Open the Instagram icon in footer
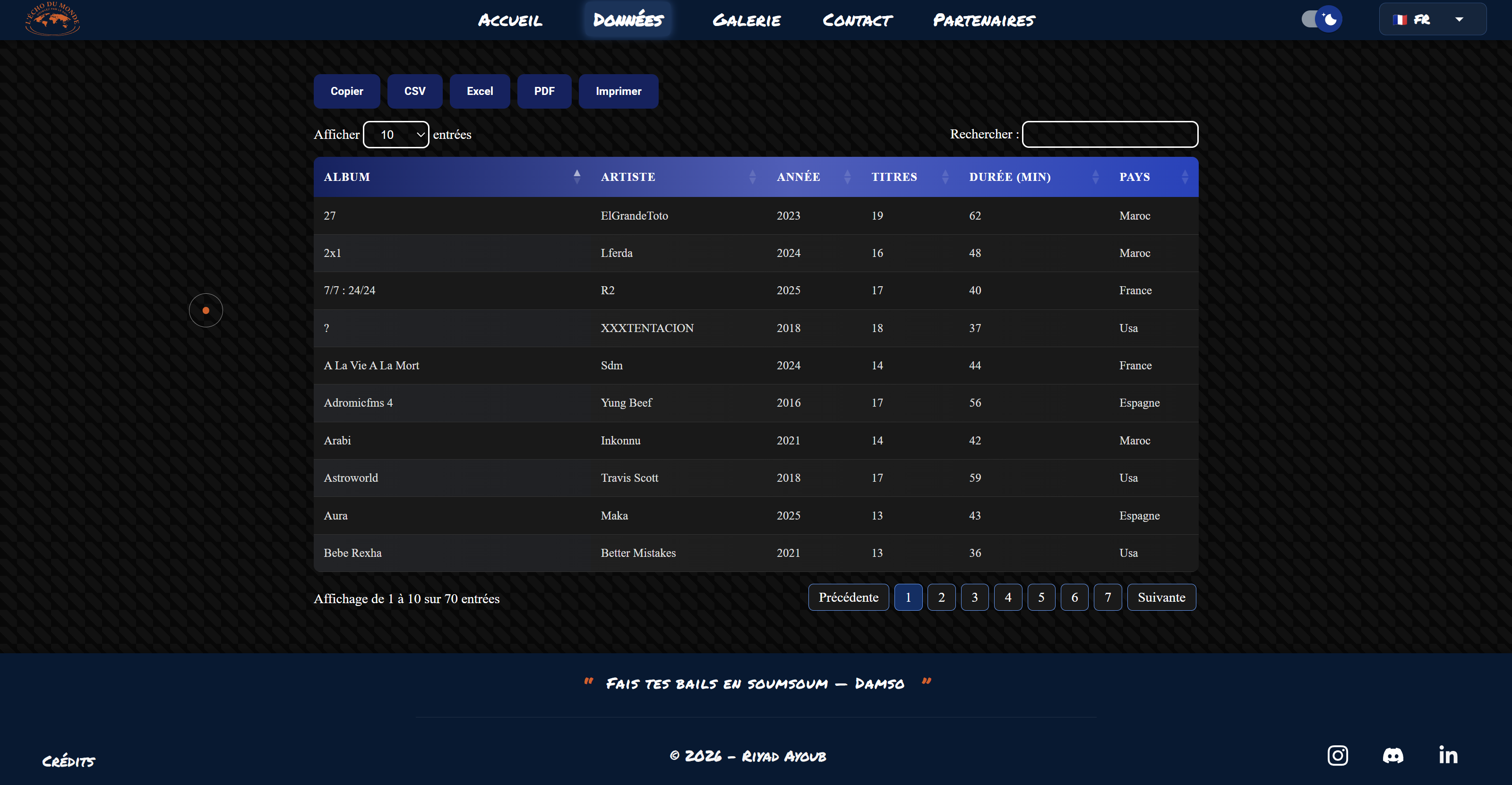This screenshot has height=785, width=1512. coord(1337,755)
